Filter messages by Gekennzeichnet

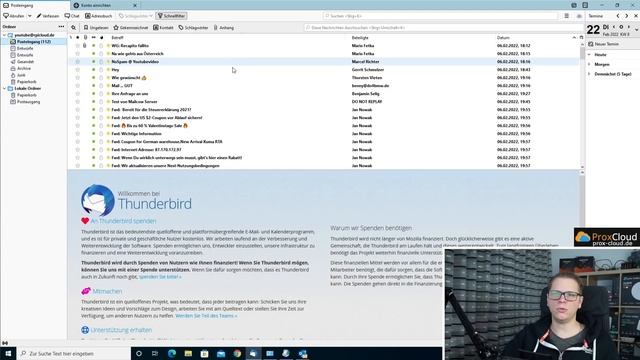[131, 28]
